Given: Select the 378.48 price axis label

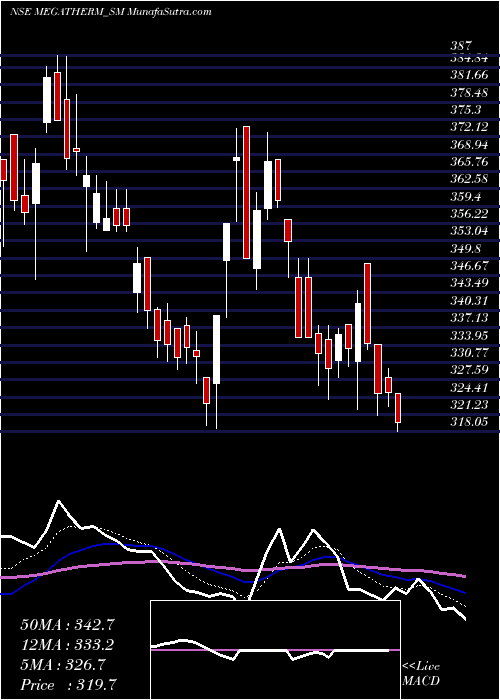Looking at the screenshot, I should pyautogui.click(x=469, y=92).
